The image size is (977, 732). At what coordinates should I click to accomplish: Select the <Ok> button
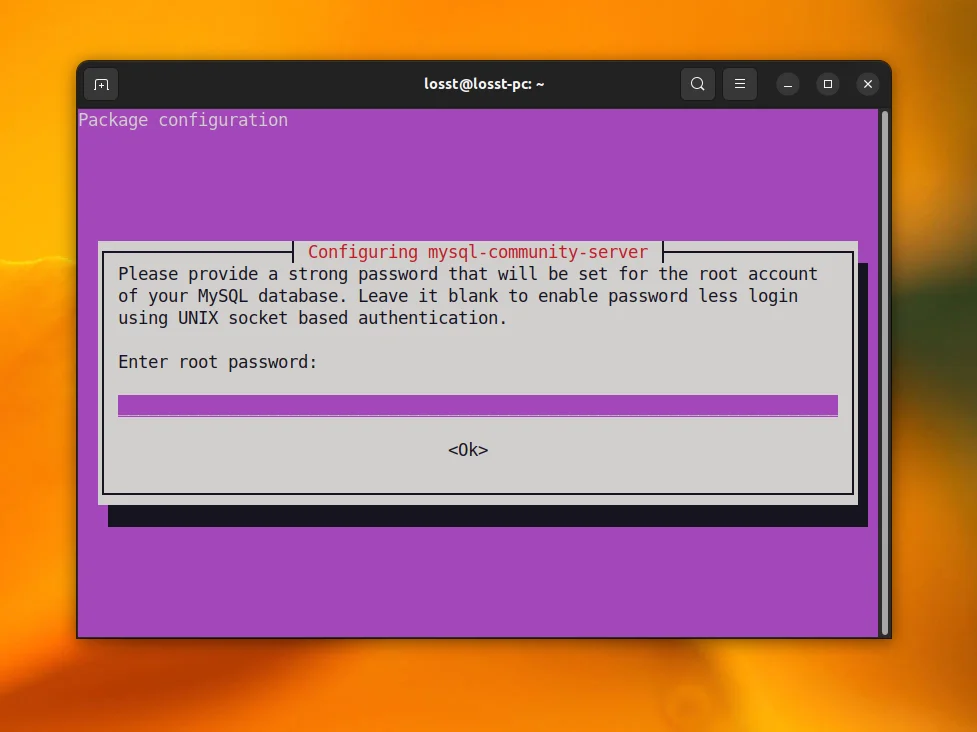click(x=467, y=449)
